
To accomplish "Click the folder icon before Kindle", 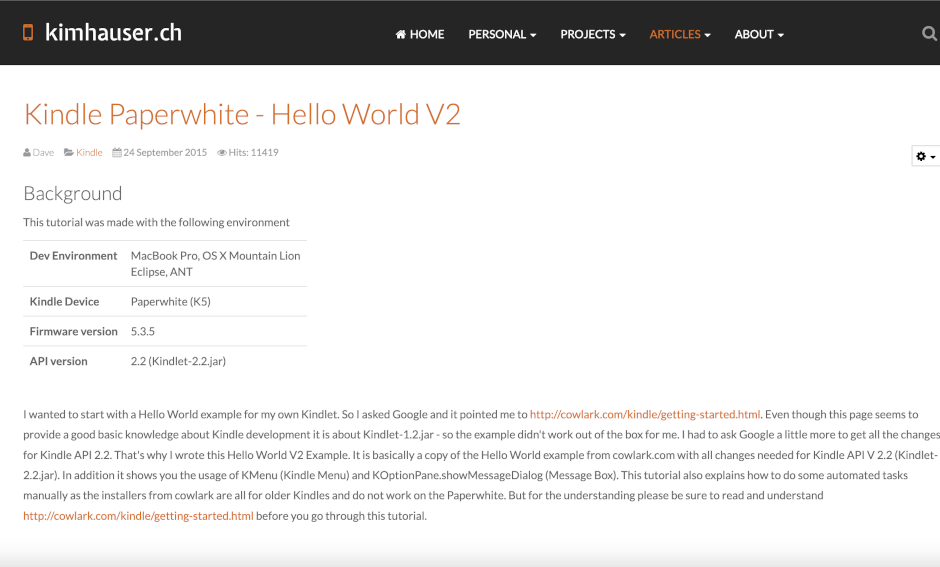I will point(68,153).
